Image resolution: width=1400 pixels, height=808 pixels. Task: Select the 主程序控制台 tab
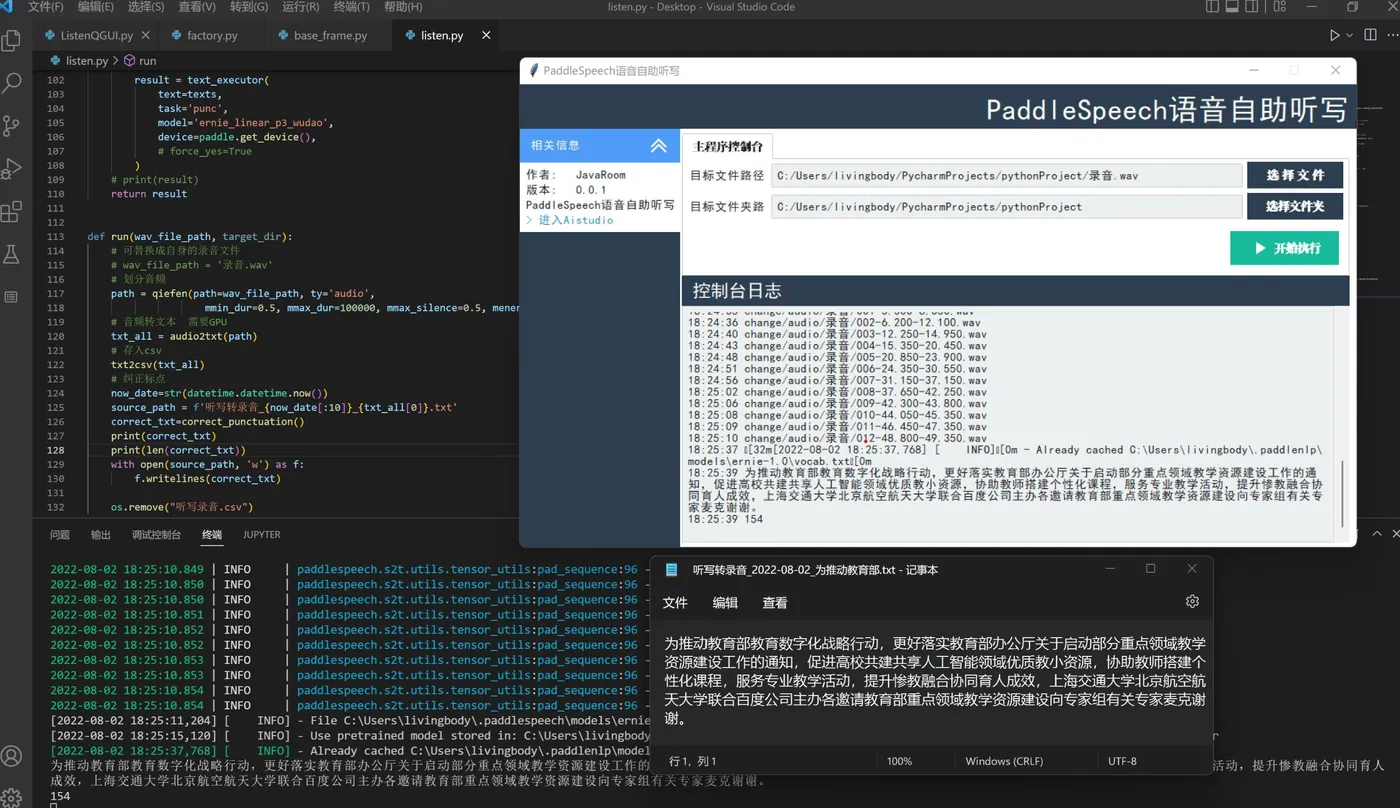pos(728,146)
